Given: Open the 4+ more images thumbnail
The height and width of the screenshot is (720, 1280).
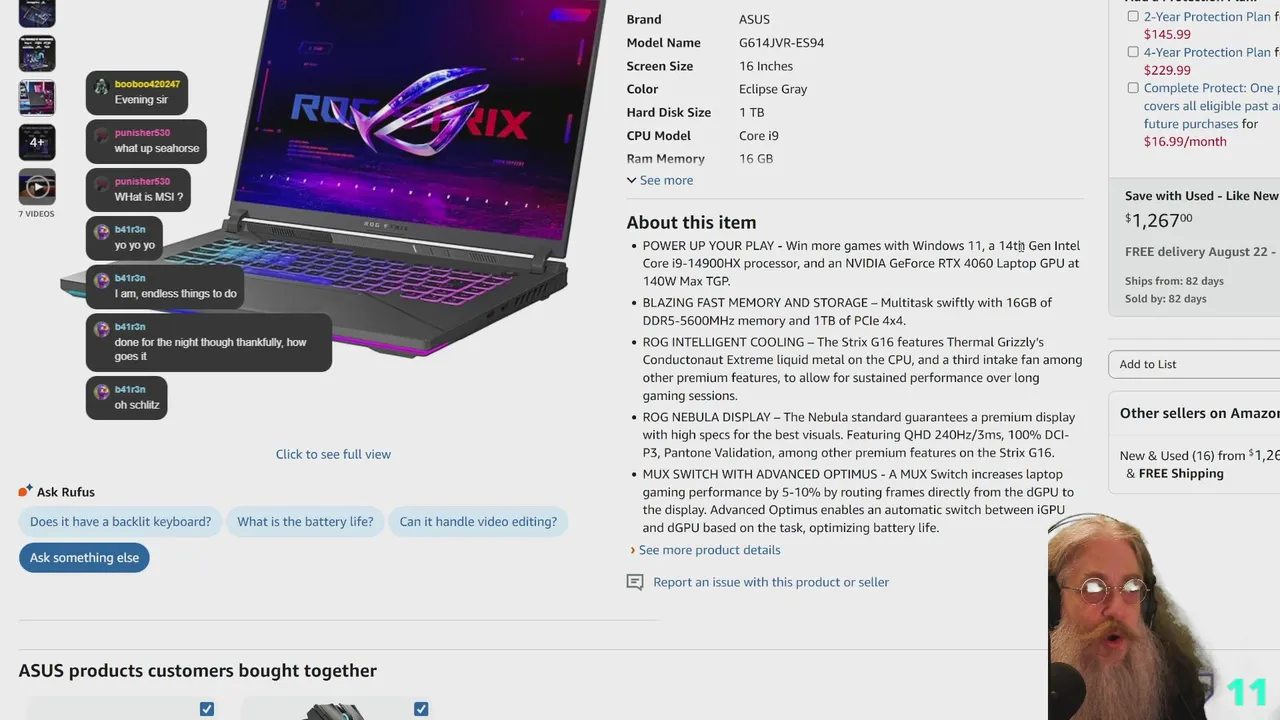Looking at the screenshot, I should [x=37, y=142].
